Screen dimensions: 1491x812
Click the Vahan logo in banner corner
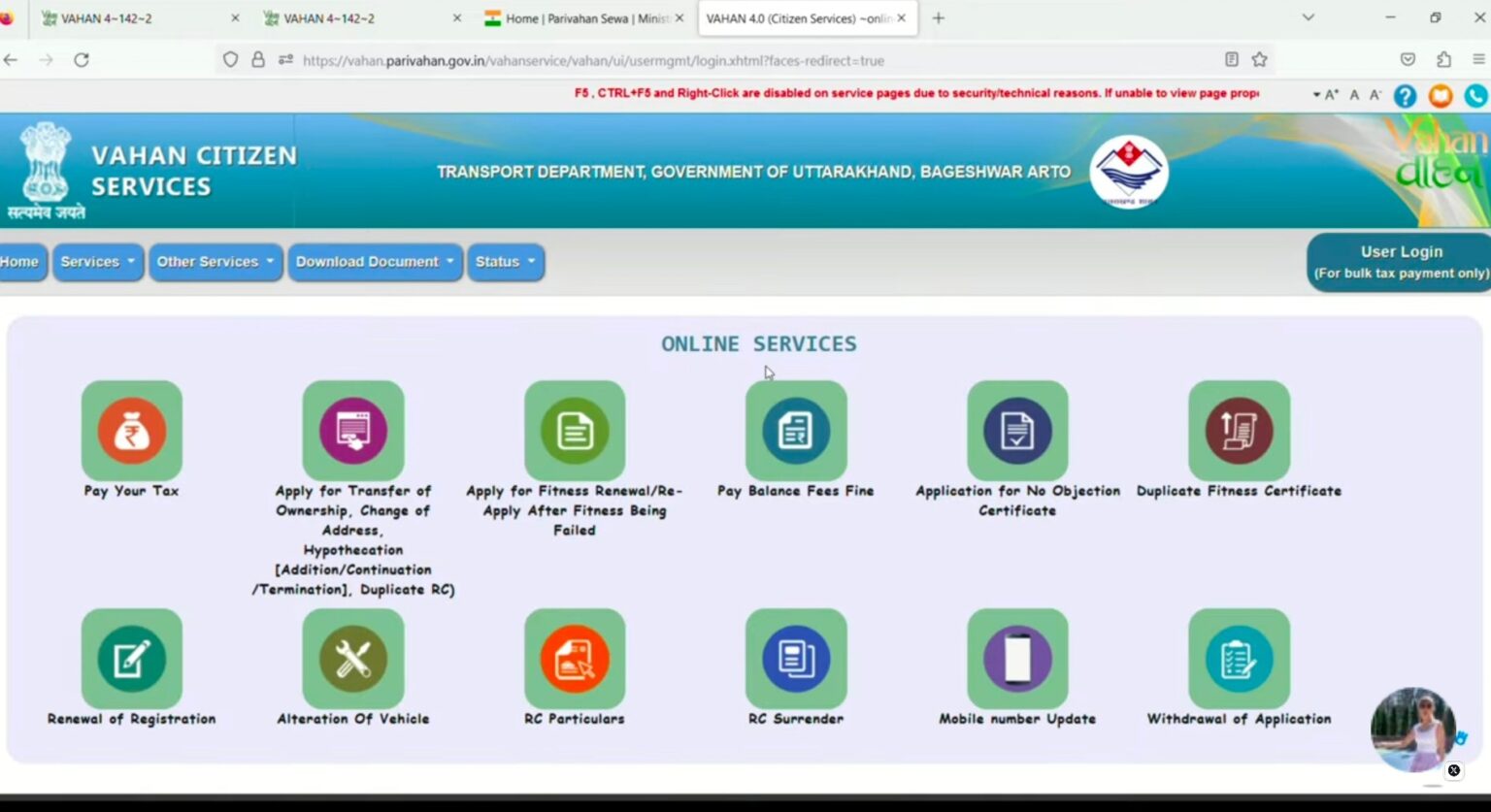click(x=1440, y=155)
